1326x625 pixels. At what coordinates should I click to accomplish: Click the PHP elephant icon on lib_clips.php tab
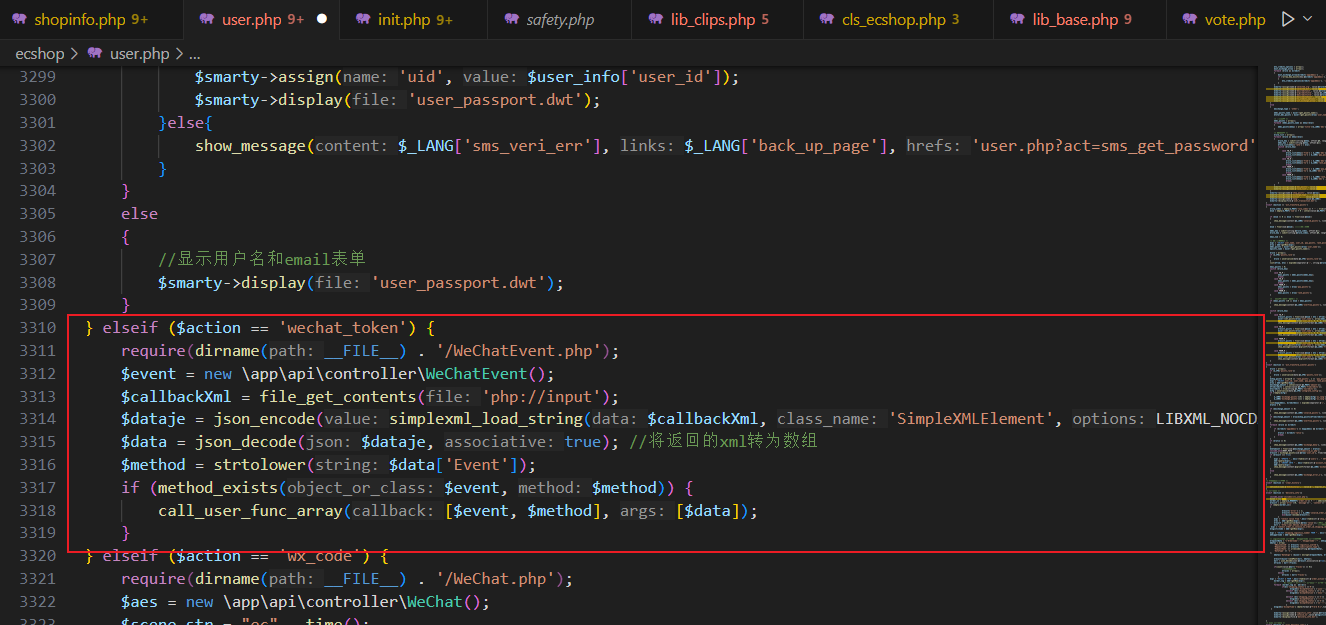coord(656,20)
